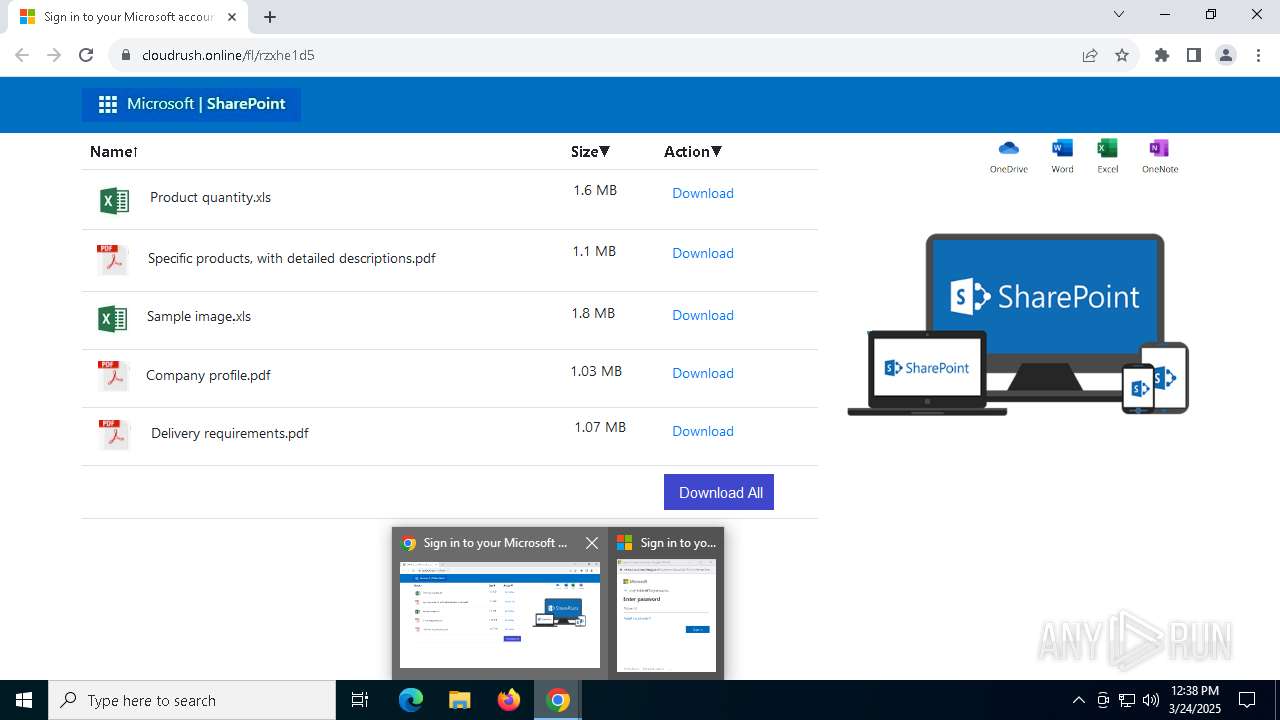Open Microsoft Edge from the taskbar
Screen dimensions: 1280x720
(411, 700)
